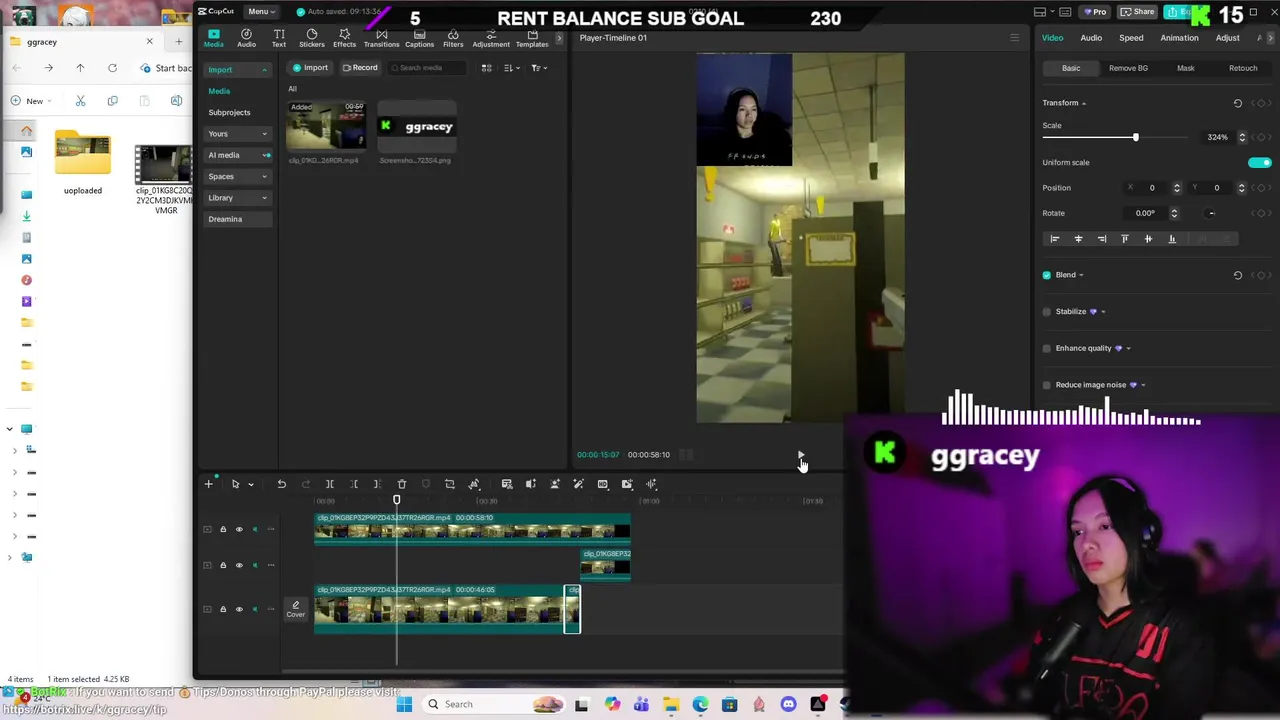Open the Transitions tab
Image resolution: width=1280 pixels, height=720 pixels.
click(x=381, y=38)
